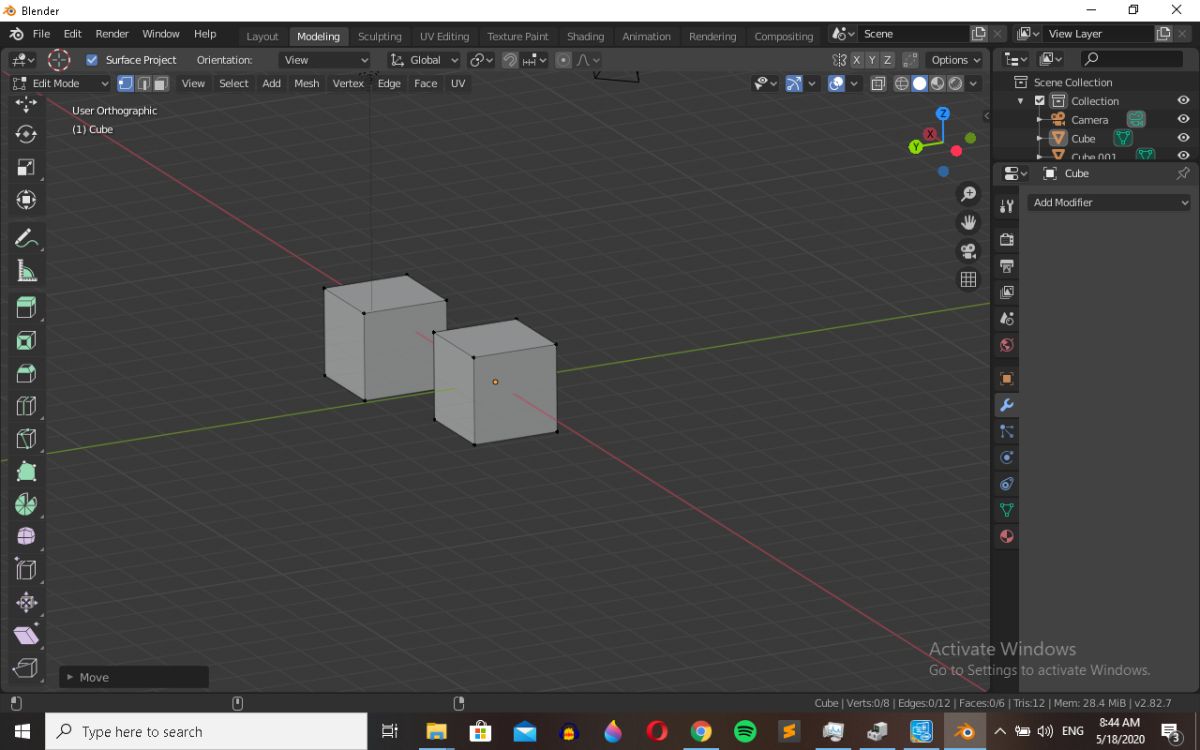Image resolution: width=1200 pixels, height=750 pixels.
Task: Open World properties tab
Action: coord(1007,345)
